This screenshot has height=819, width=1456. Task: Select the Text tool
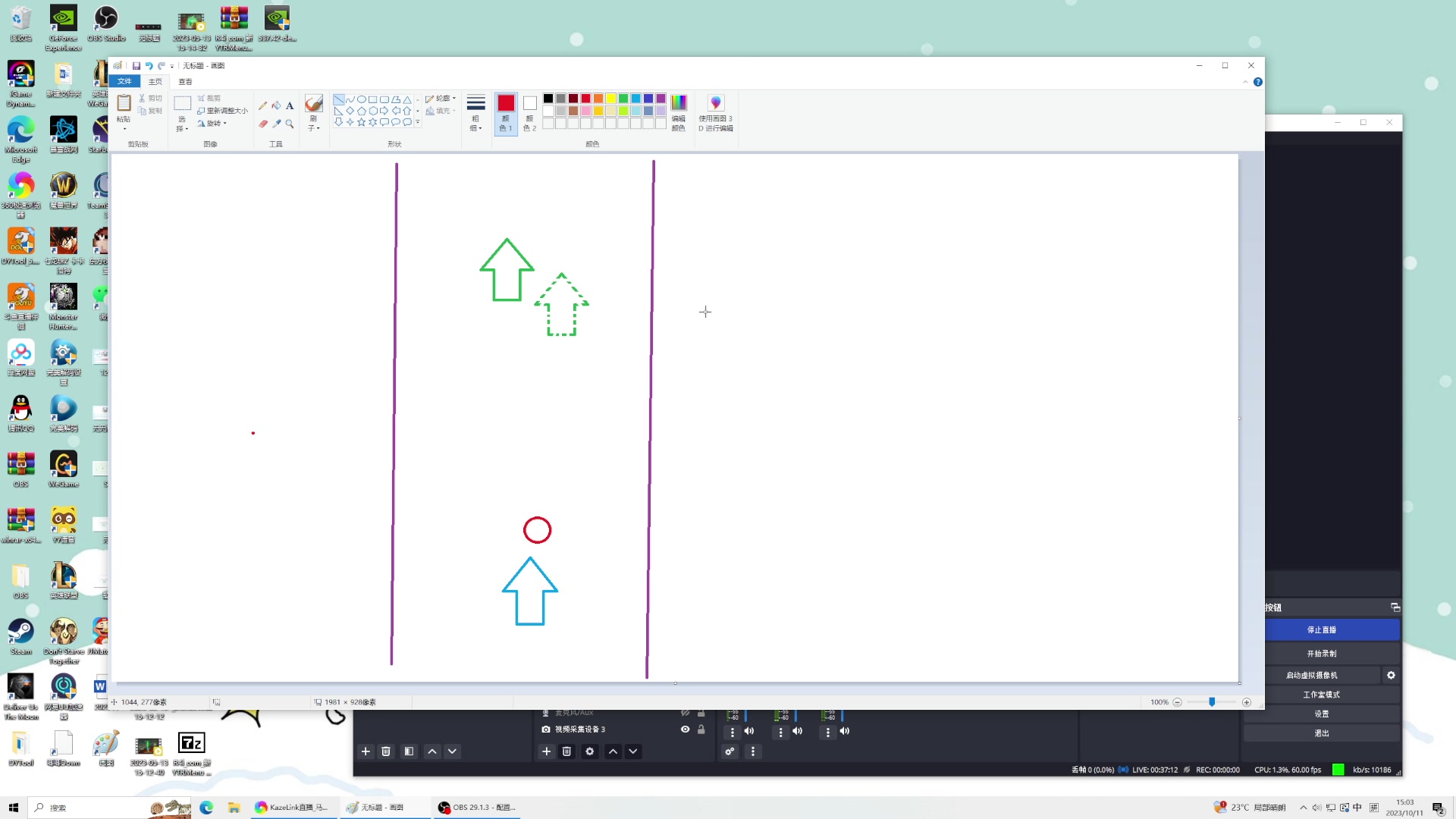click(290, 106)
